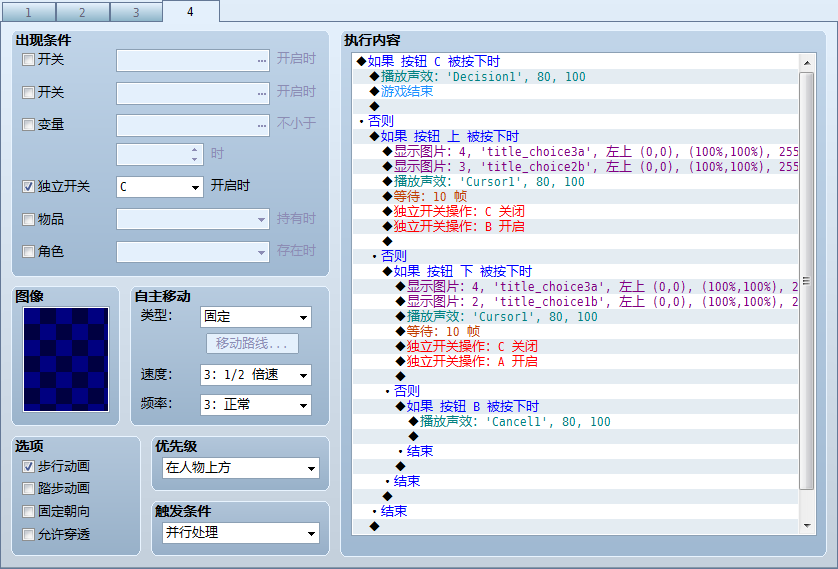Open the 优先级 dropdown 在人物上方
Image resolution: width=838 pixels, height=569 pixels.
point(241,468)
